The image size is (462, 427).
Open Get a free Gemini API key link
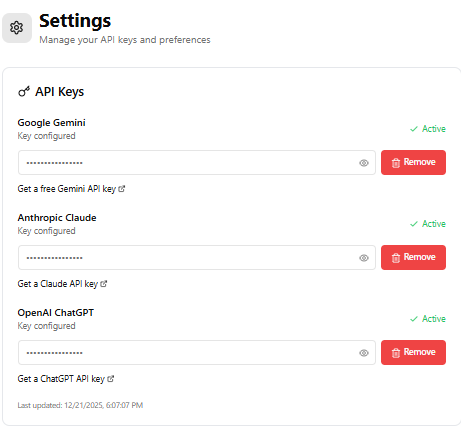point(71,189)
